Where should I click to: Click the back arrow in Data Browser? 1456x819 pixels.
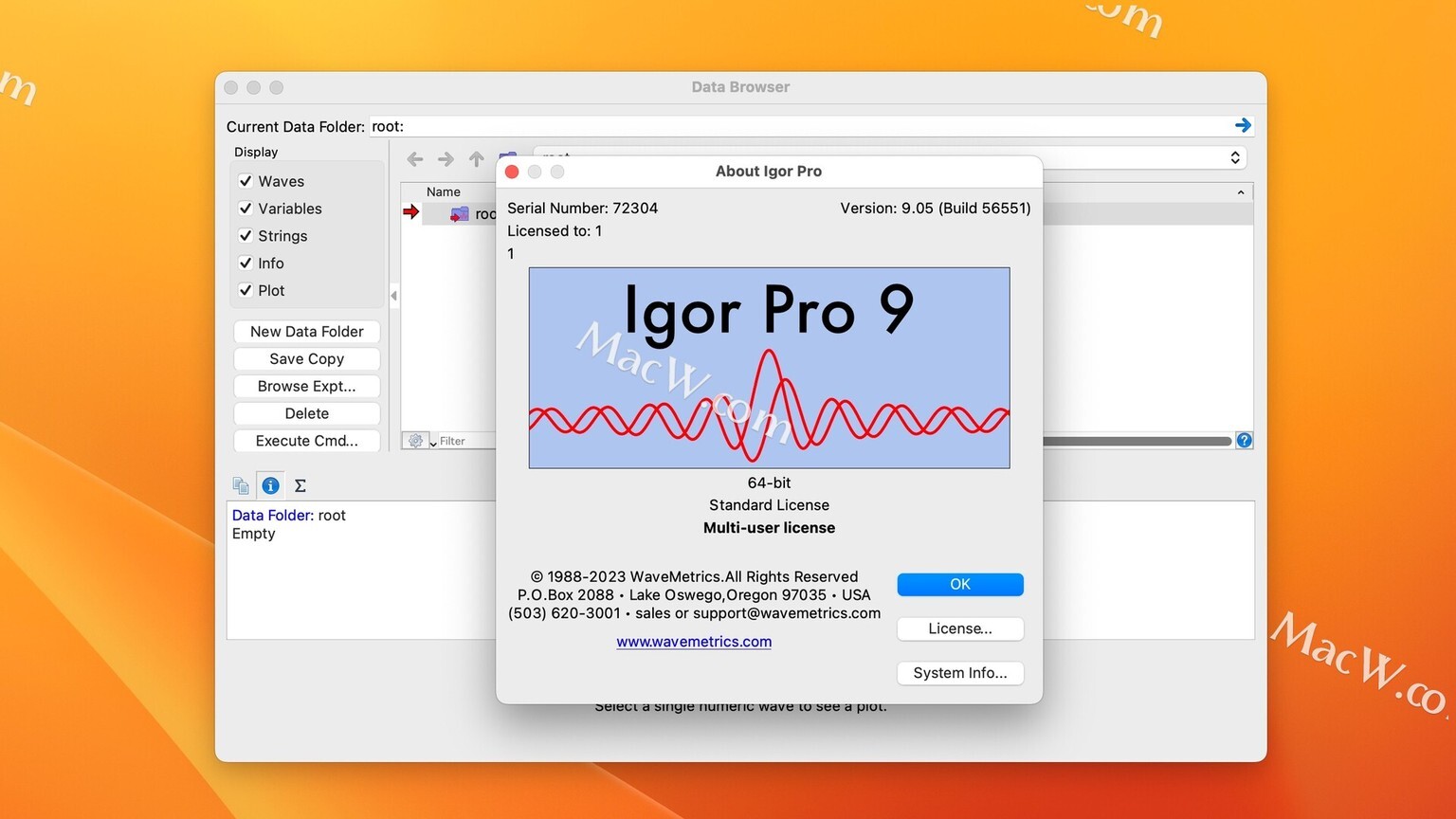click(414, 159)
